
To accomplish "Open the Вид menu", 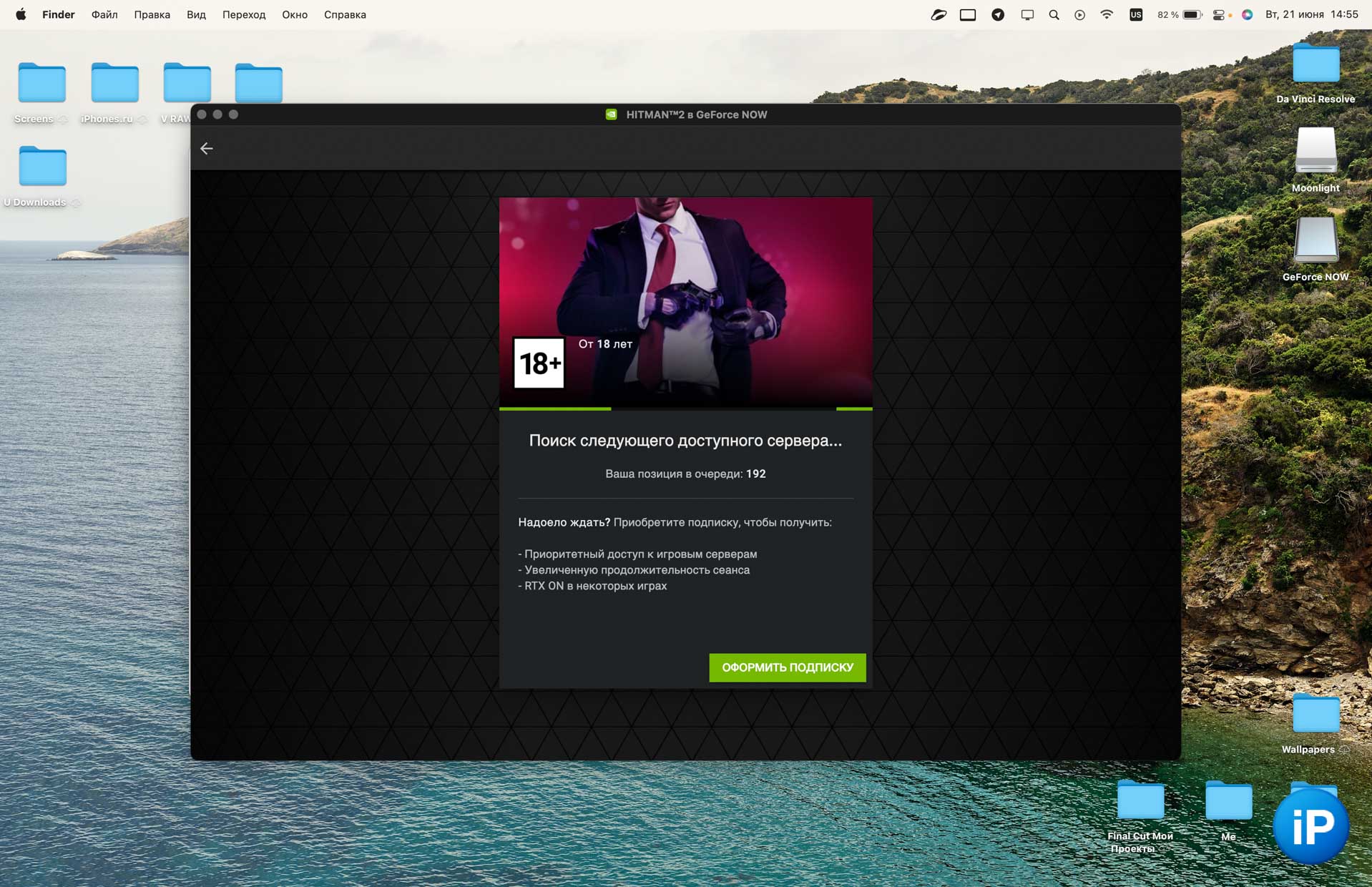I will click(196, 14).
